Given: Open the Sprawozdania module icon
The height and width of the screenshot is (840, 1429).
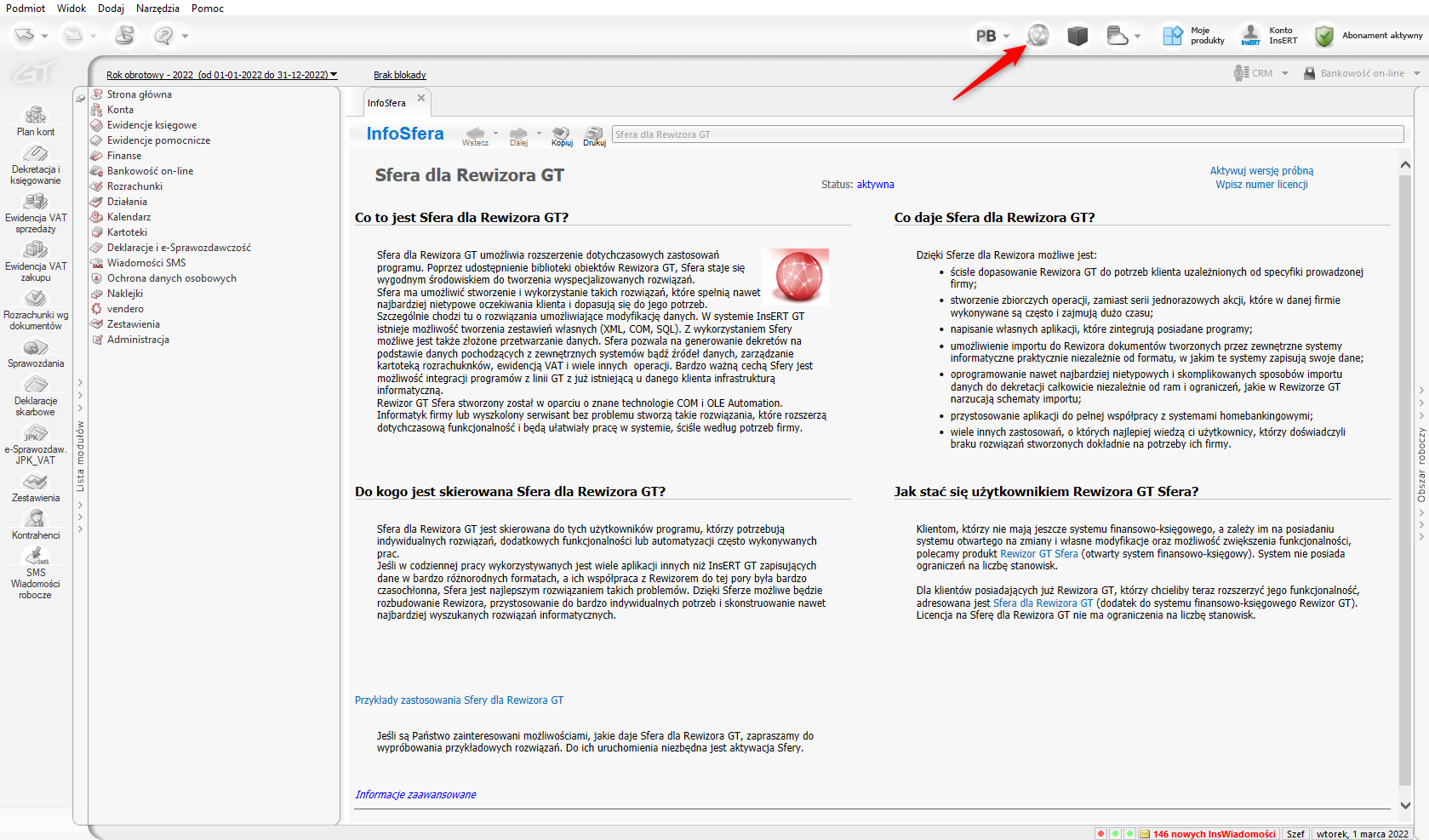Looking at the screenshot, I should 36,354.
